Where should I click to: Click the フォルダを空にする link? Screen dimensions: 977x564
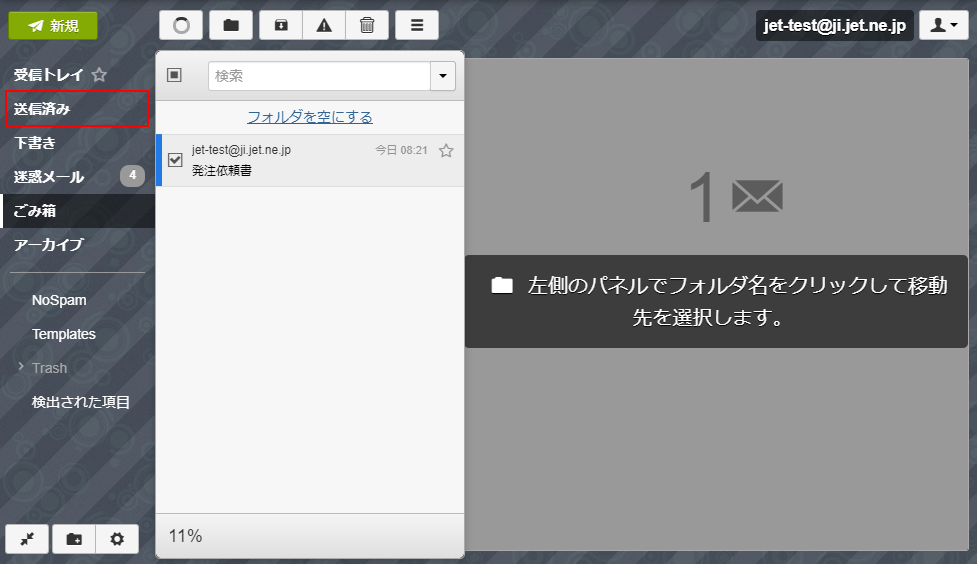click(310, 117)
